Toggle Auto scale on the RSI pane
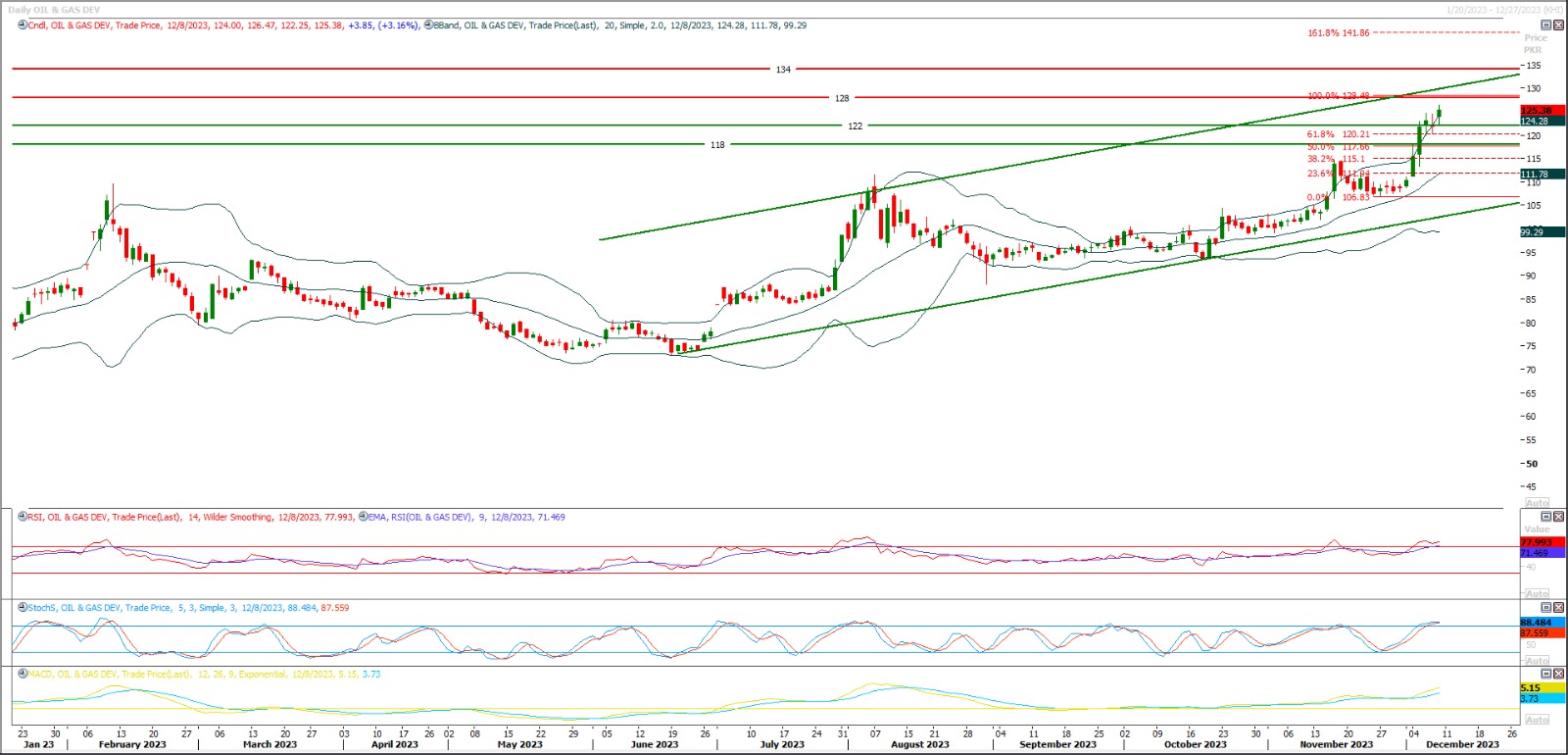 click(x=1537, y=594)
